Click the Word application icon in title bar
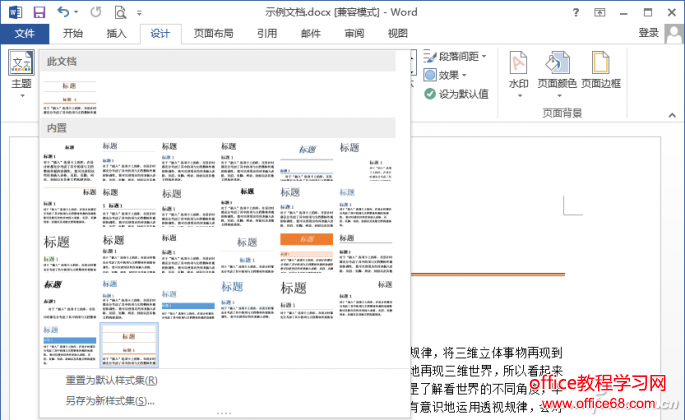Screen dimensions: 685x420 point(15,12)
